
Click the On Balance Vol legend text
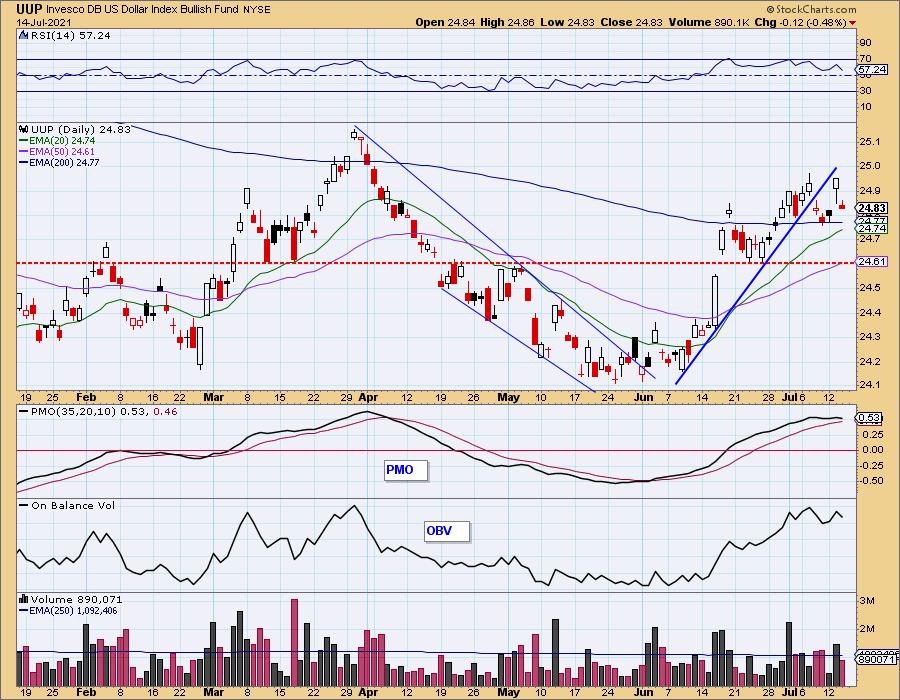73,505
